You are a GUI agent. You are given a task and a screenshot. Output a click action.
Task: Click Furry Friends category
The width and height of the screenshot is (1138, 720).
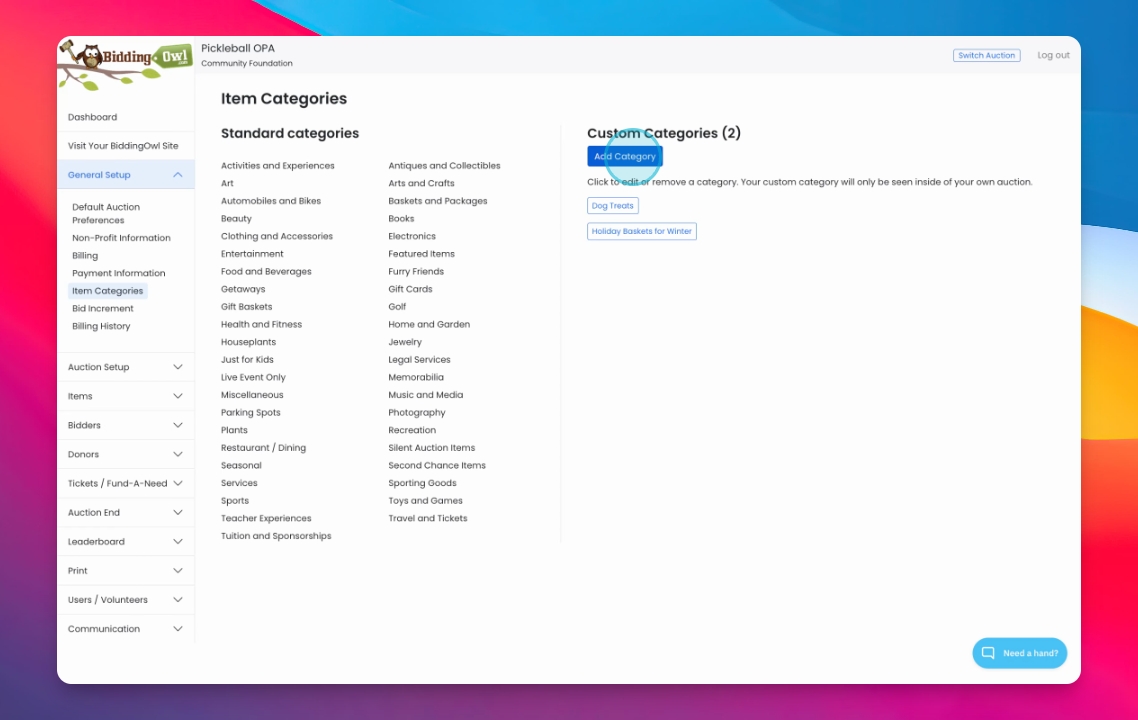pos(416,271)
